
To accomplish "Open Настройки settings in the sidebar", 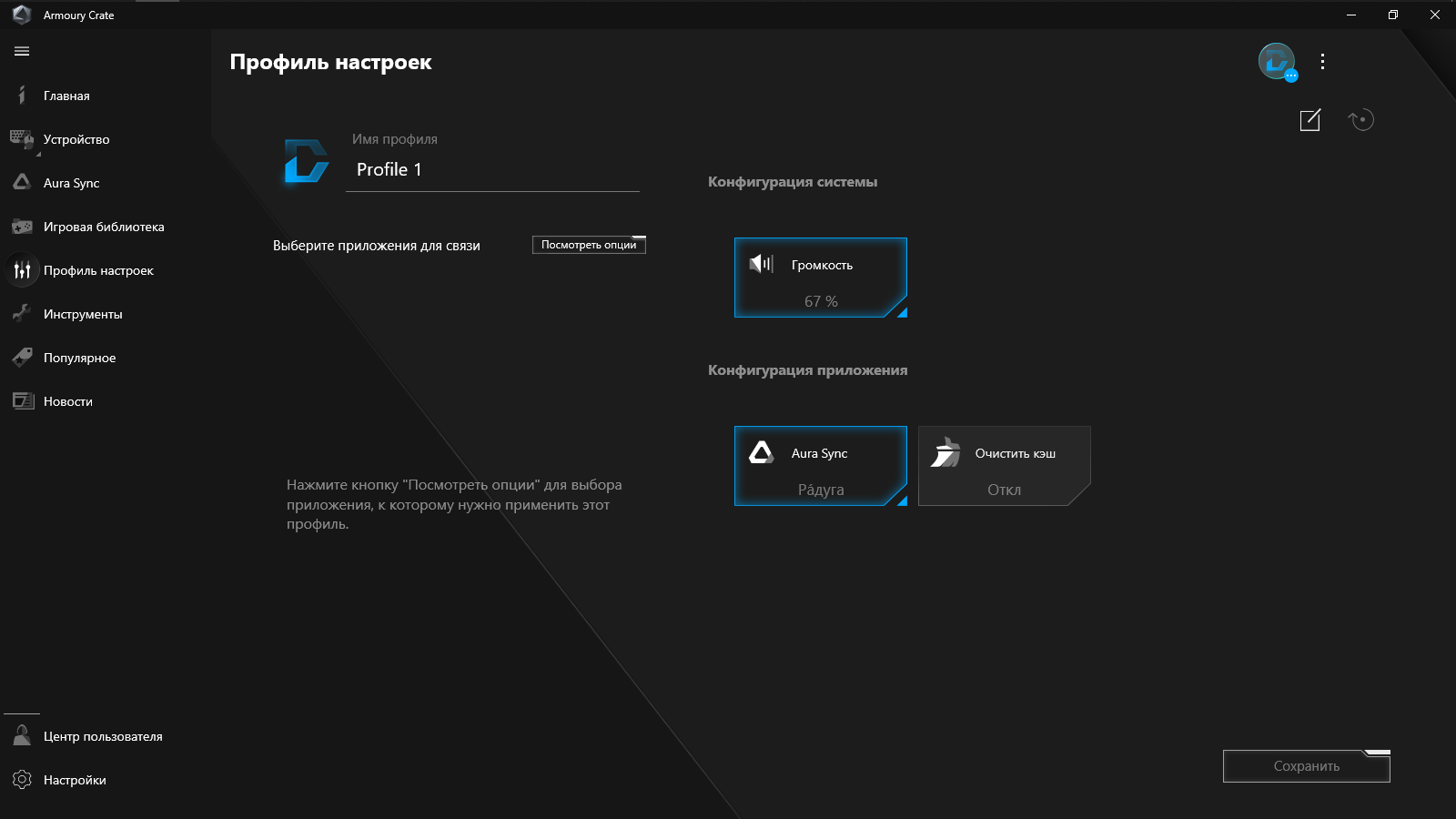I will tap(75, 780).
